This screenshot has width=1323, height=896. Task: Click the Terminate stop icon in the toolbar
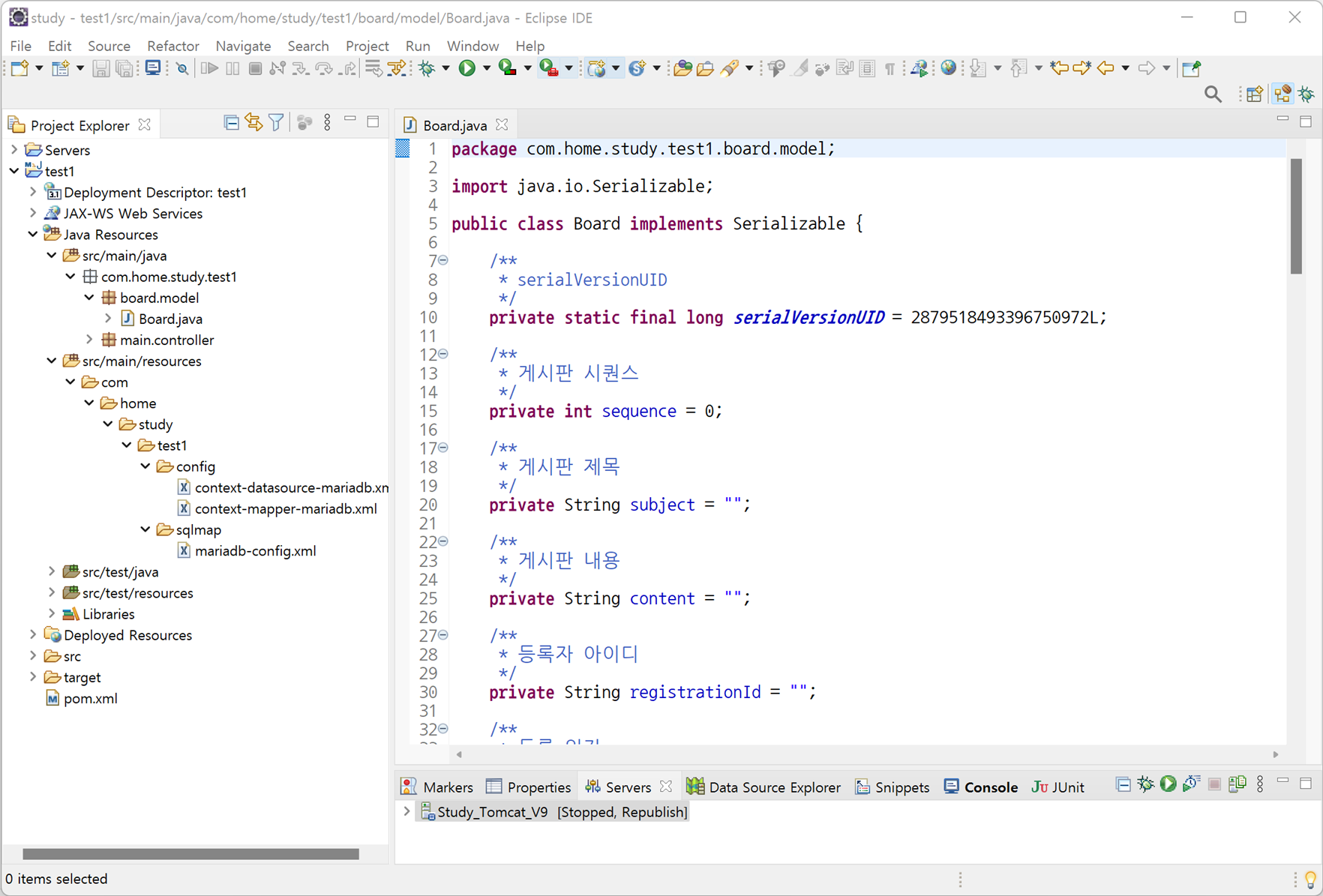click(255, 68)
